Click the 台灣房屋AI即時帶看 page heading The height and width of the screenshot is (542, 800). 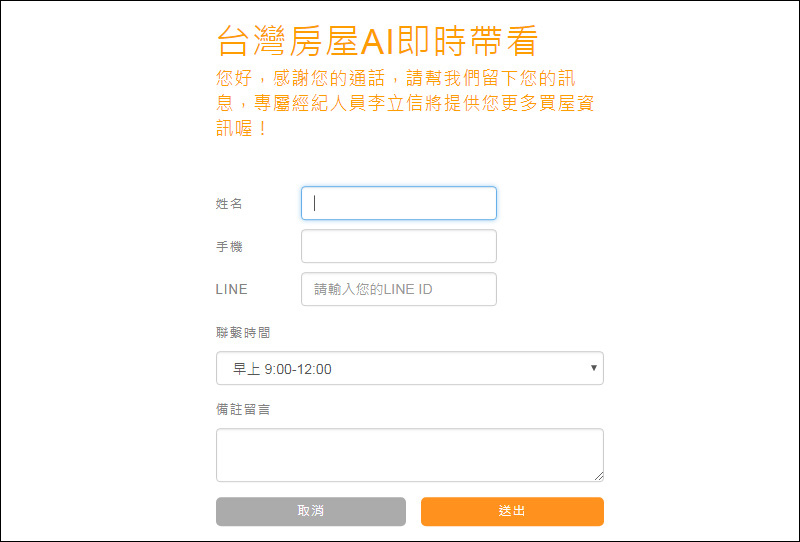tap(378, 41)
